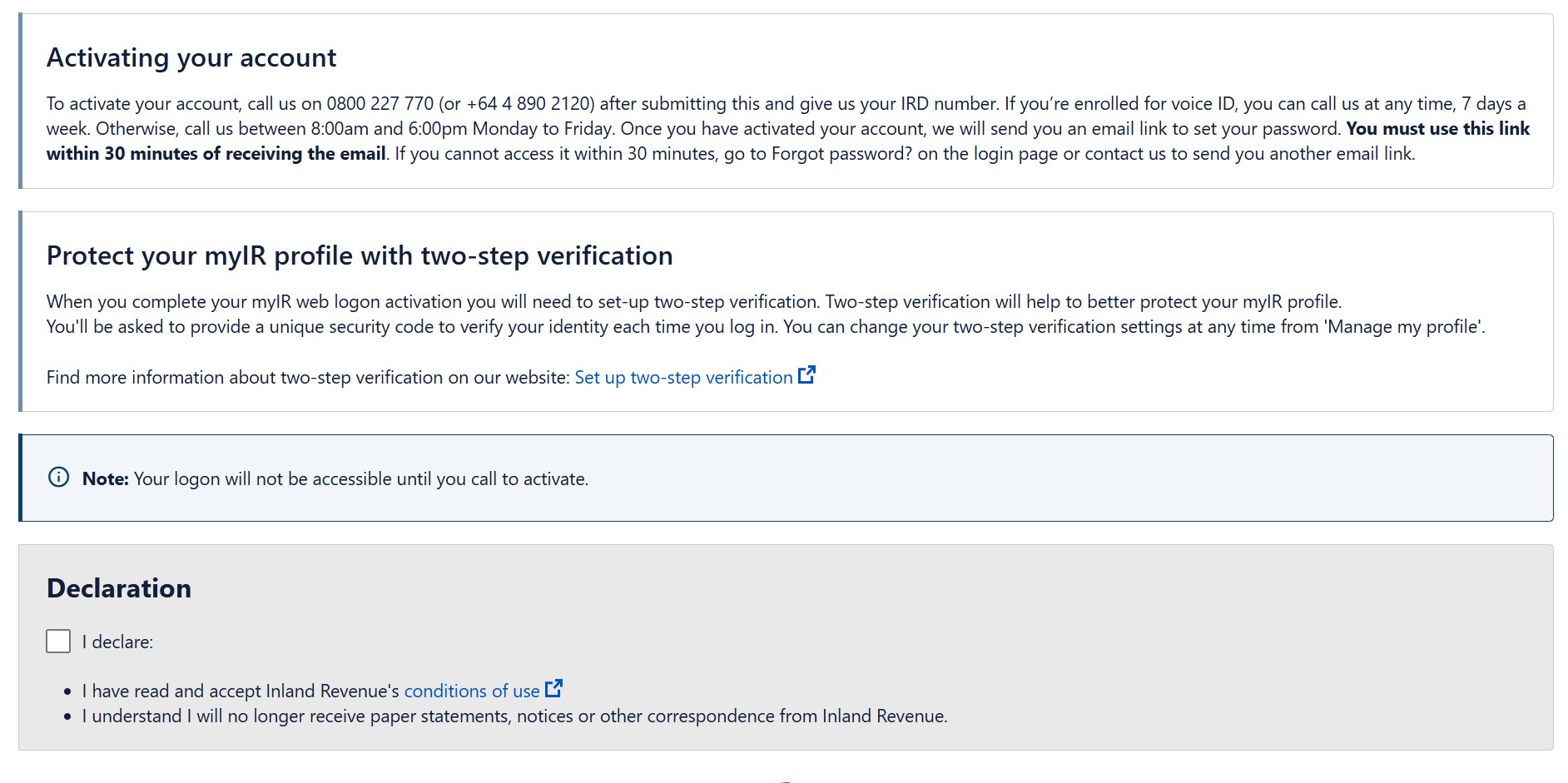
Task: Click the "Forgot password?" text in the paragraph
Action: [x=841, y=154]
